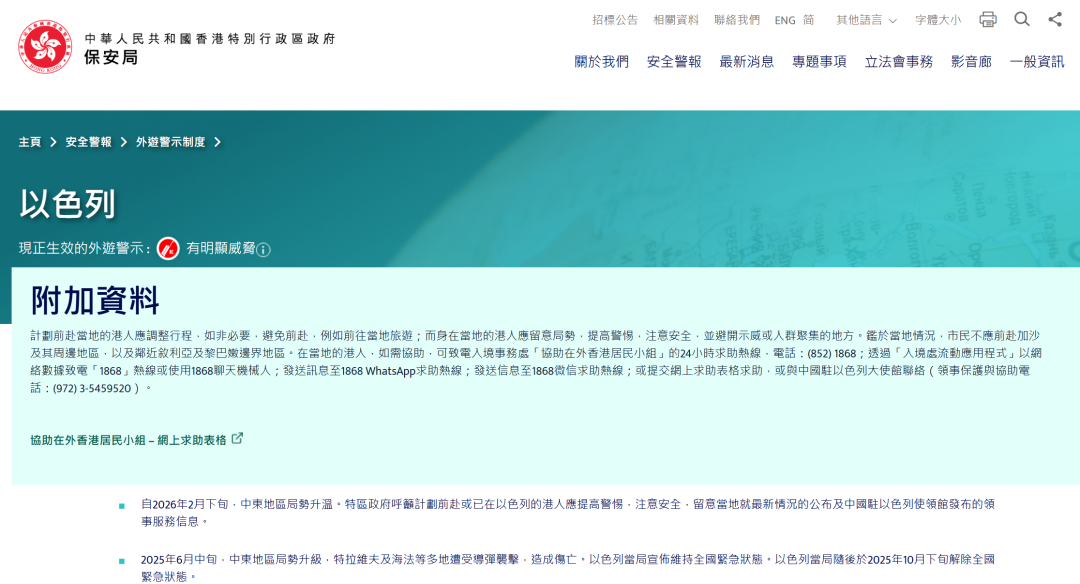Click chevron after 外遊警示制度 breadcrumb
The height and width of the screenshot is (584, 1080).
217,142
